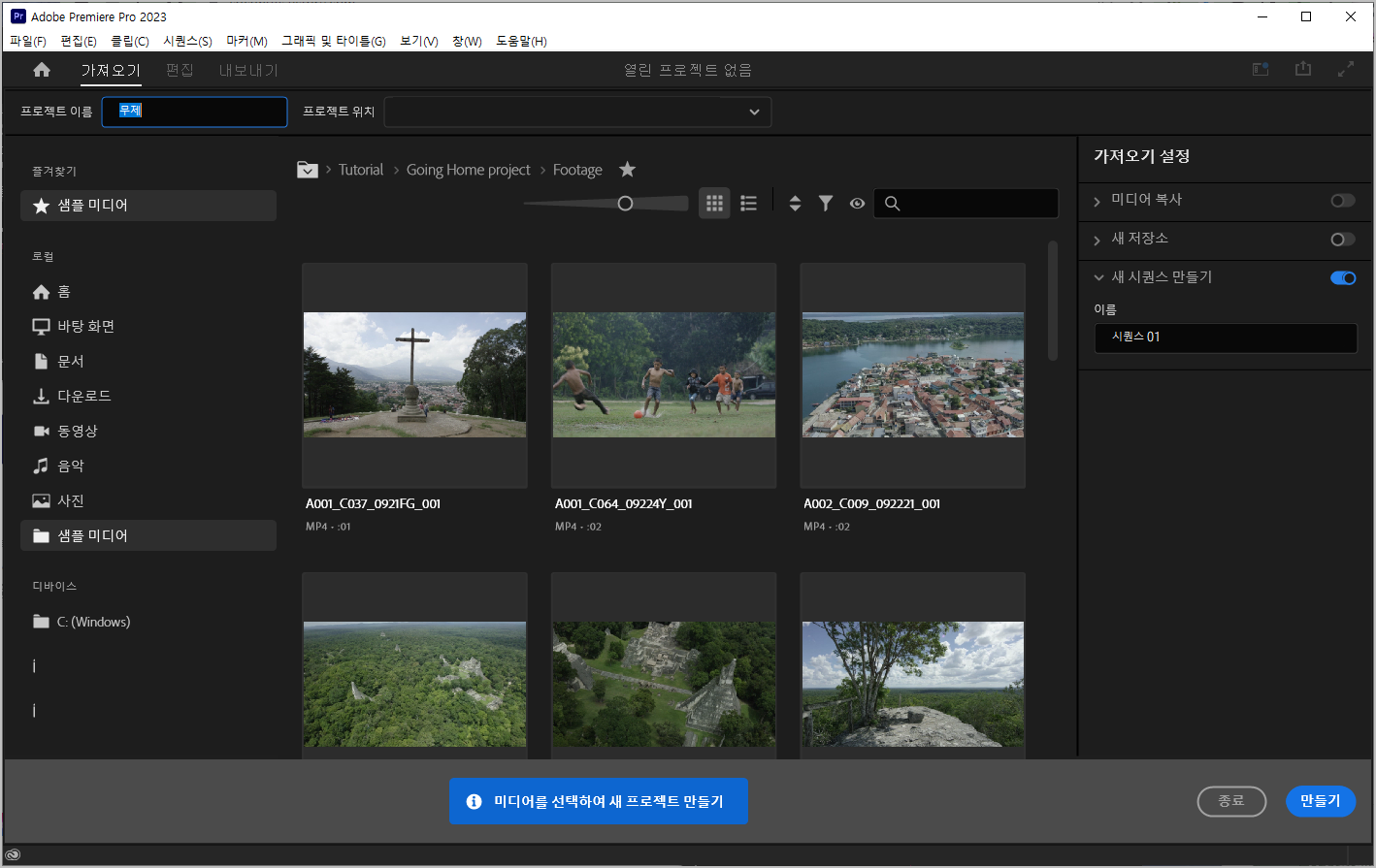Open the 창(W) menu

[x=467, y=42]
